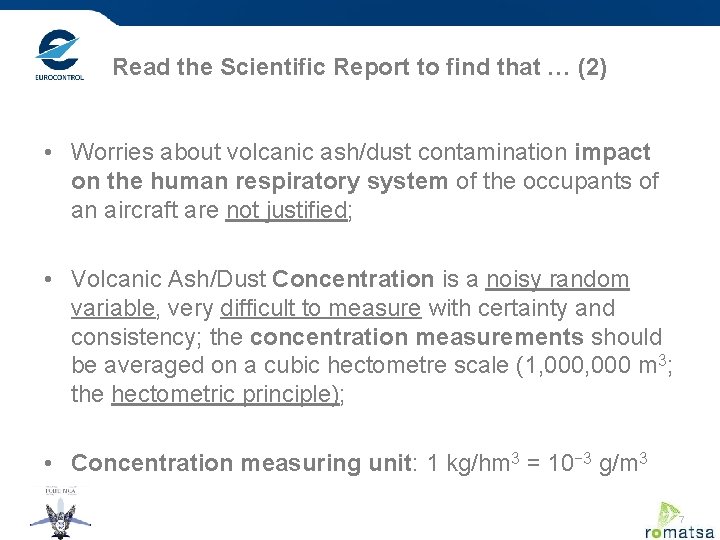Click the small text above the winged emblem
This screenshot has height=540, width=720.
(60, 491)
